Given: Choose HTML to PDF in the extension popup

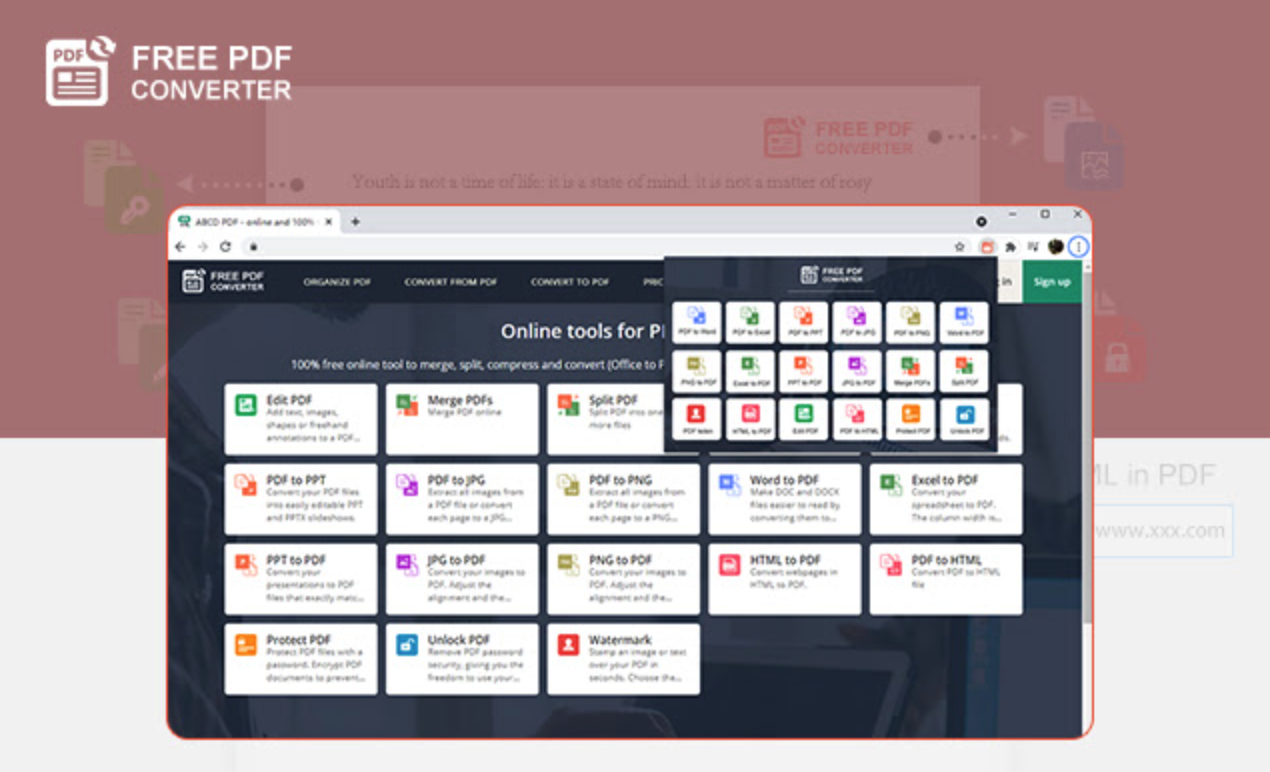Looking at the screenshot, I should tap(750, 419).
